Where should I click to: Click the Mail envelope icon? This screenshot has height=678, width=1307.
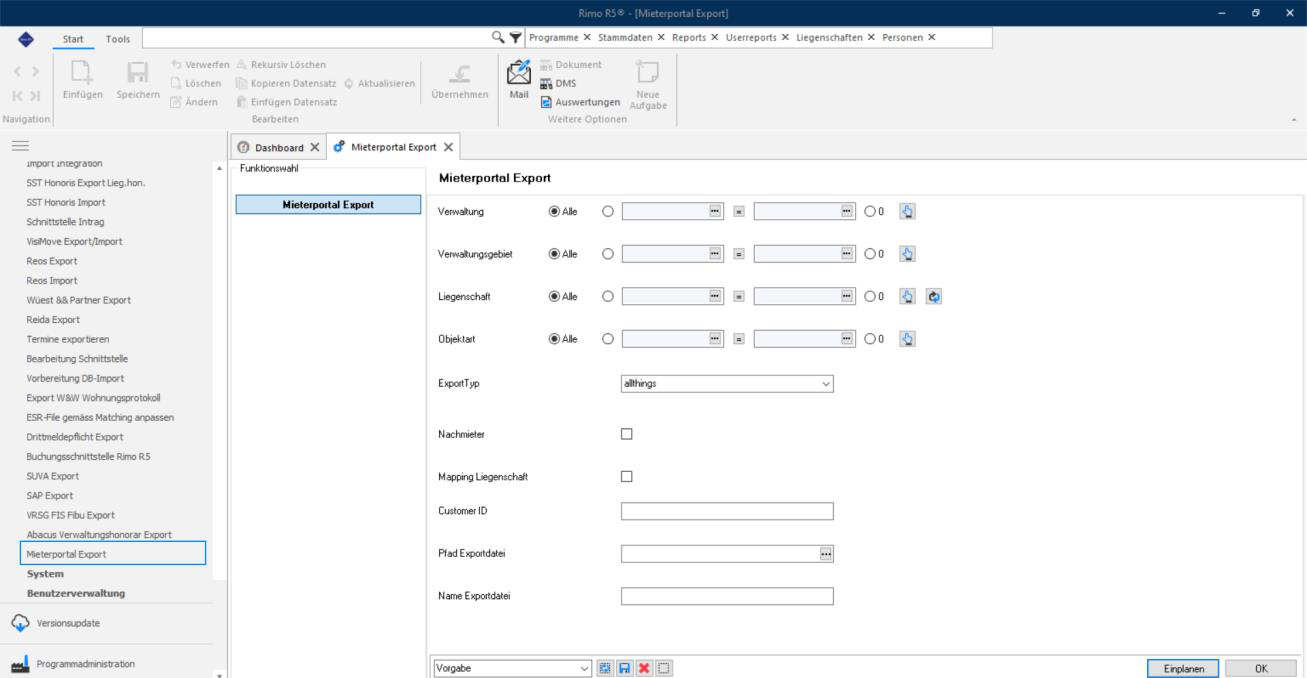[x=519, y=71]
